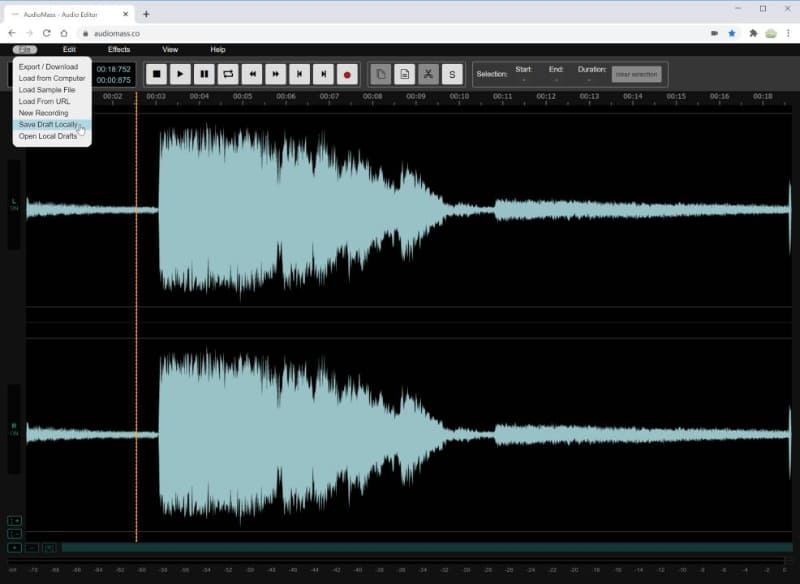Click the browser Back arrow

coord(12,33)
